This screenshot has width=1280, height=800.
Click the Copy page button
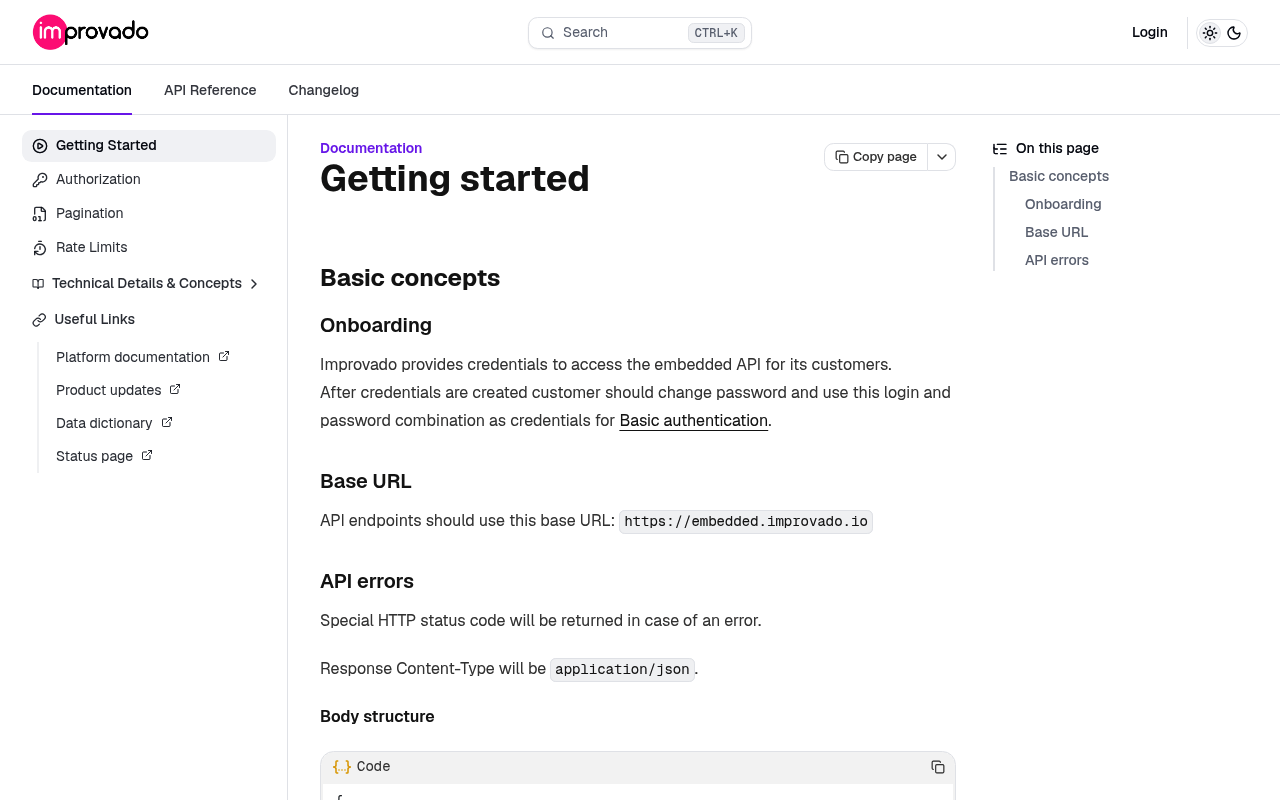876,157
